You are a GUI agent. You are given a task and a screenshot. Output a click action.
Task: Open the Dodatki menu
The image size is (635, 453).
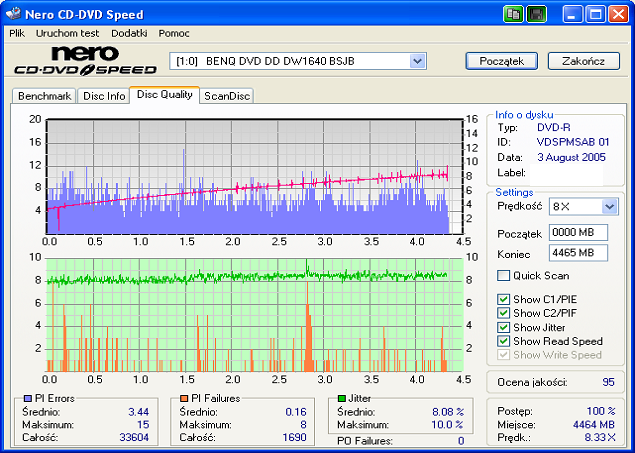click(129, 34)
